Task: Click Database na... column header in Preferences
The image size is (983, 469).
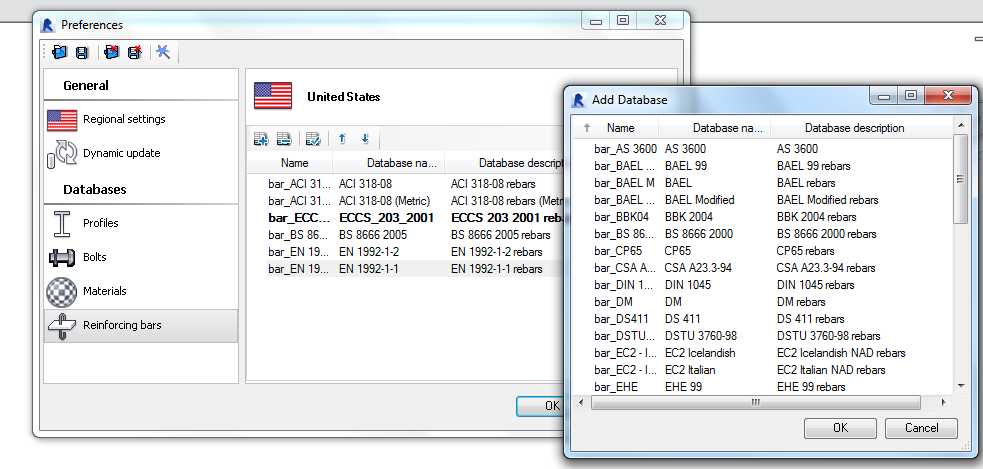Action: (389, 163)
